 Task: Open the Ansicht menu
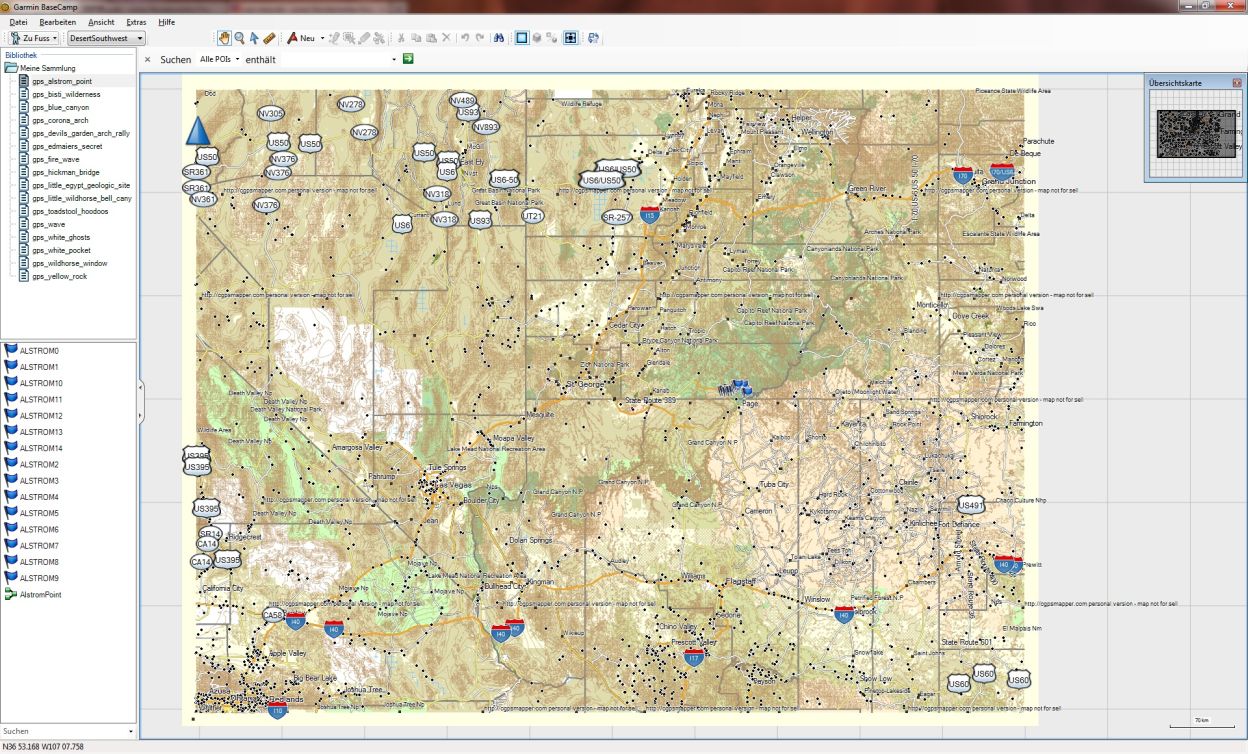[x=101, y=21]
